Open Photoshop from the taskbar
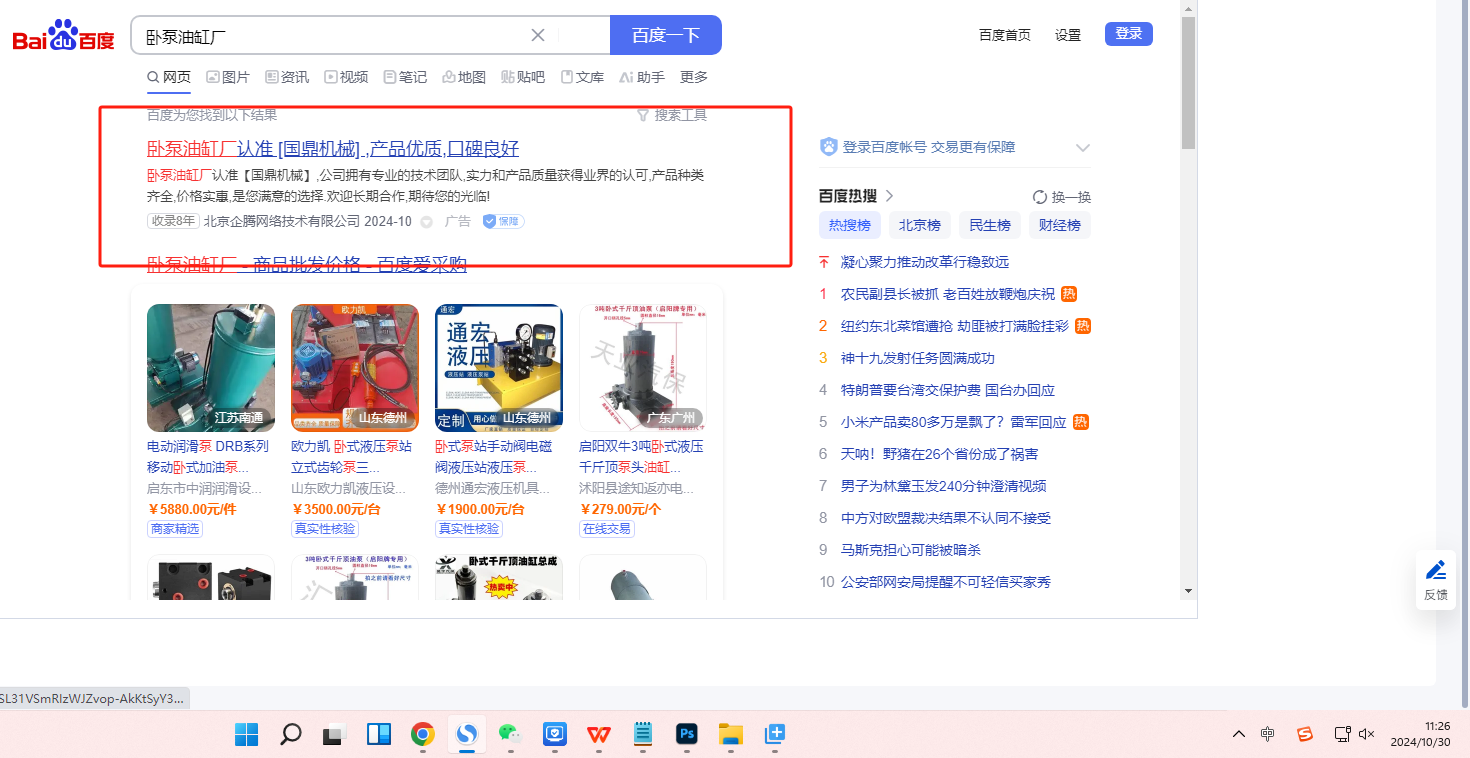This screenshot has height=758, width=1470. coord(687,735)
